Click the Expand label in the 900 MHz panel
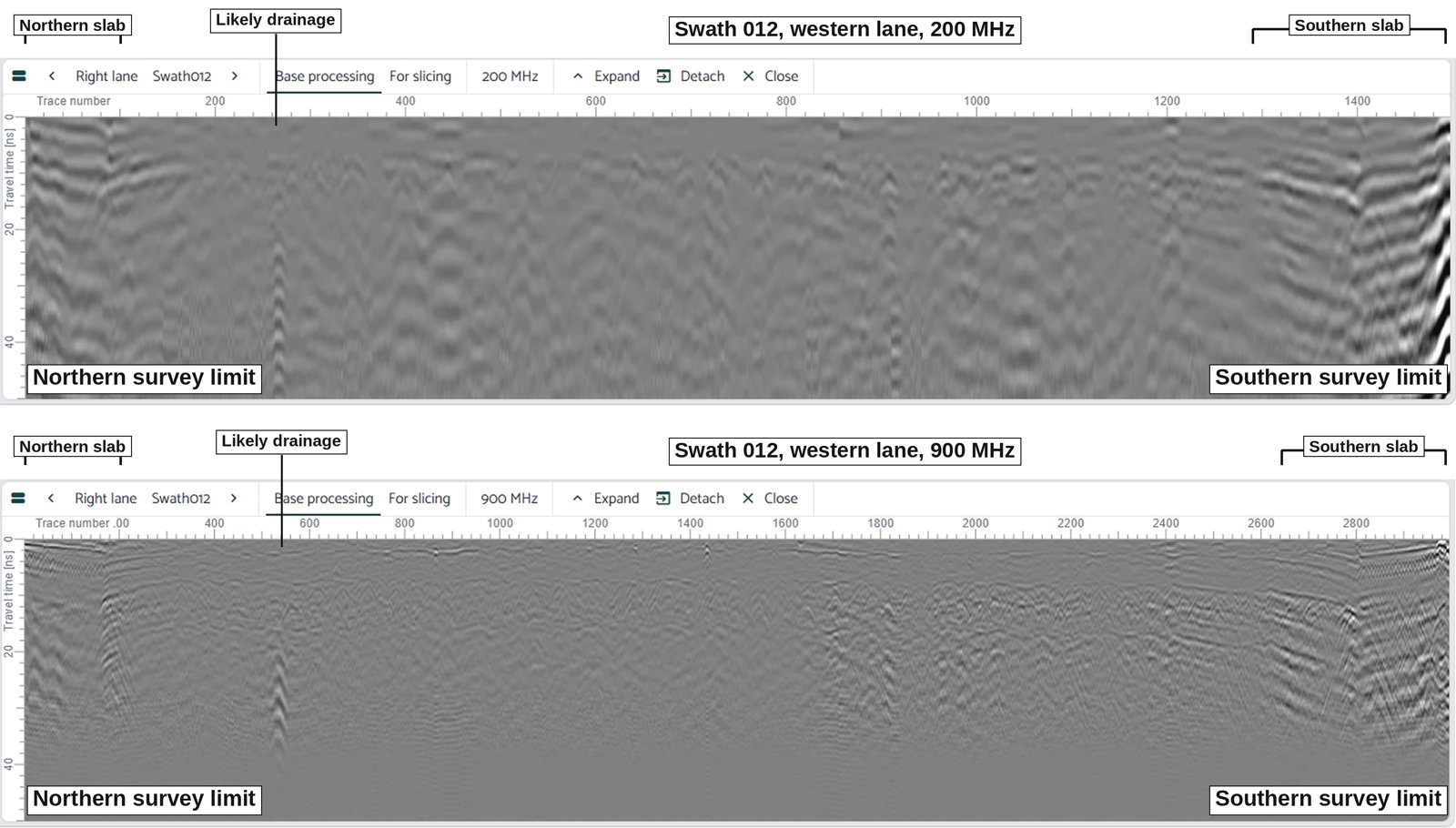 (x=616, y=499)
